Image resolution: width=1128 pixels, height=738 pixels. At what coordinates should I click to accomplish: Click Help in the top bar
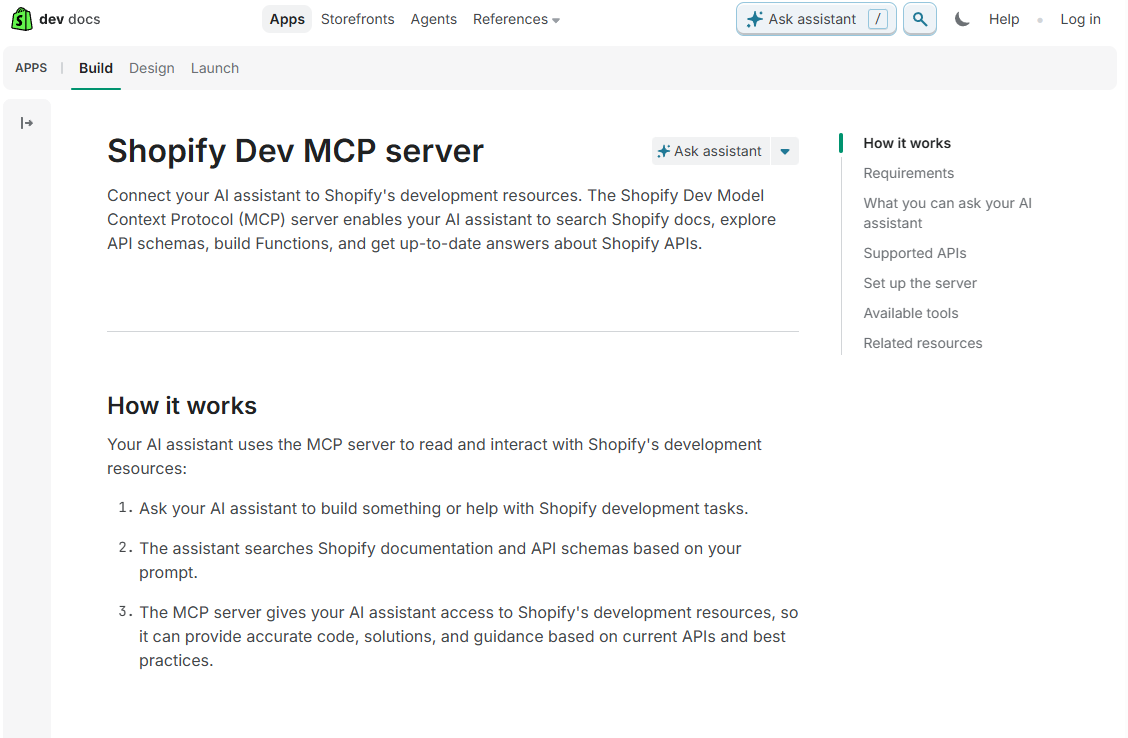tap(1003, 18)
